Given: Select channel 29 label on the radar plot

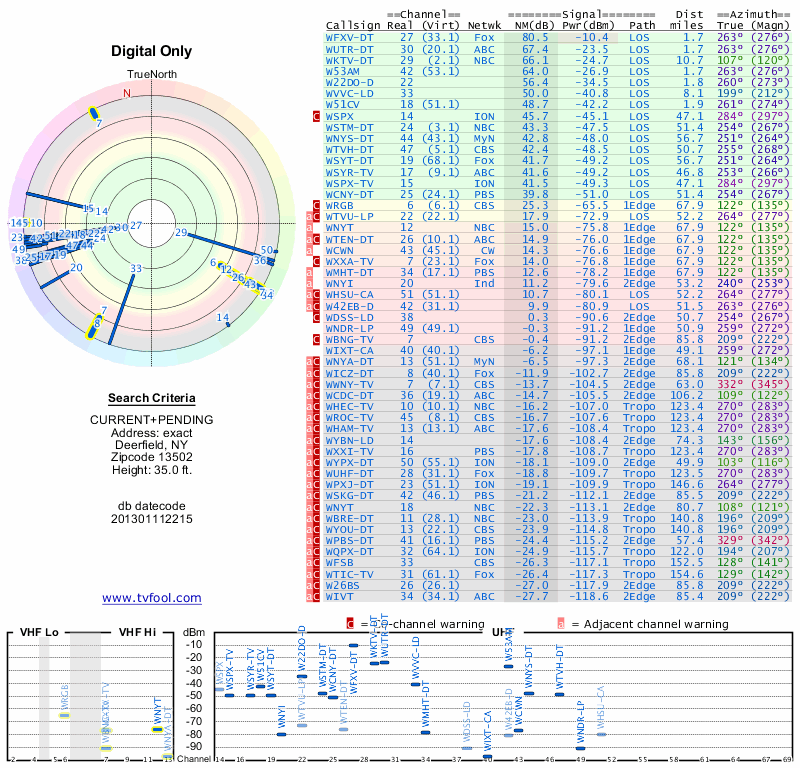Looking at the screenshot, I should click(181, 233).
